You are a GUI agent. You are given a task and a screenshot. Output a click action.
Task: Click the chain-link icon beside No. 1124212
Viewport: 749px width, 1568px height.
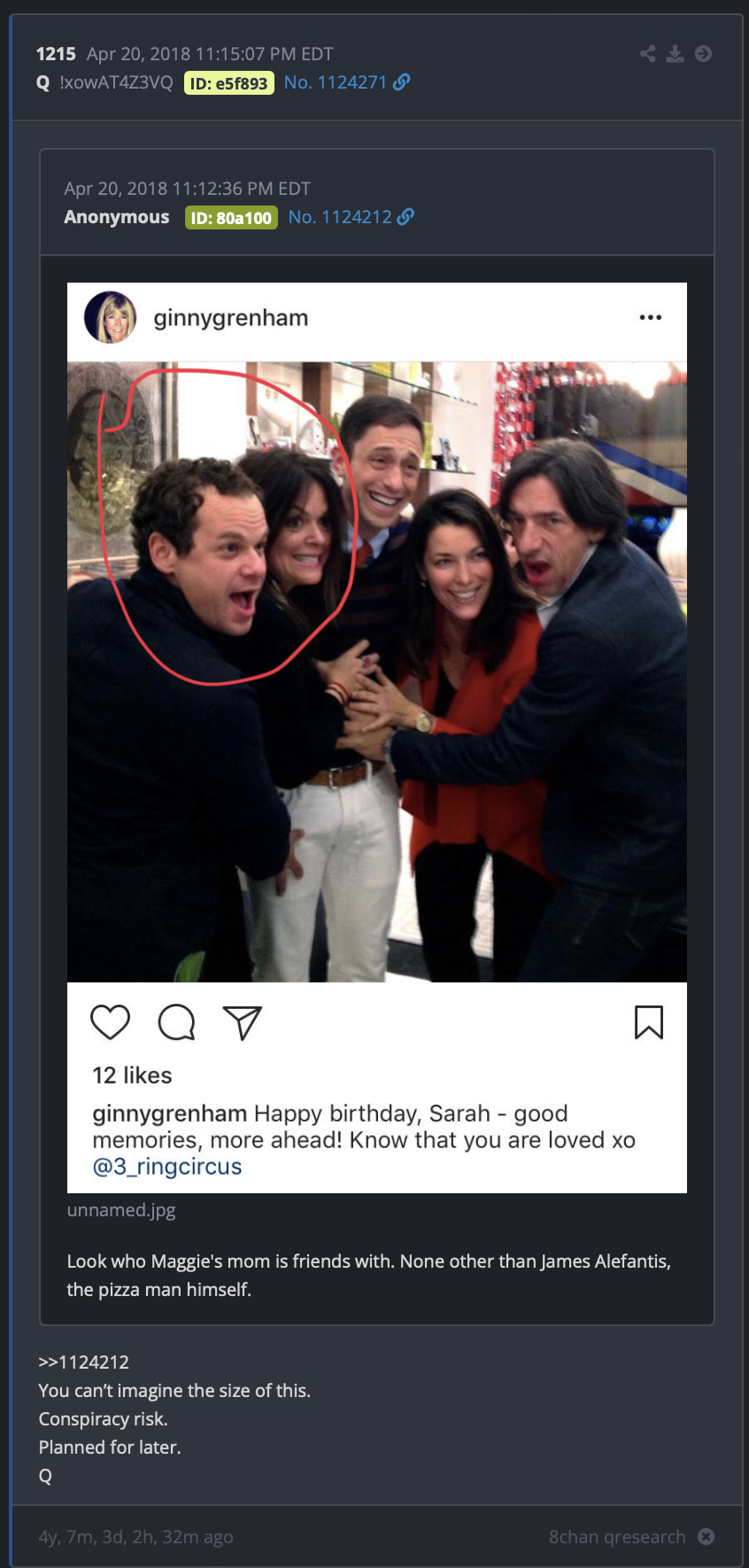coord(405,217)
